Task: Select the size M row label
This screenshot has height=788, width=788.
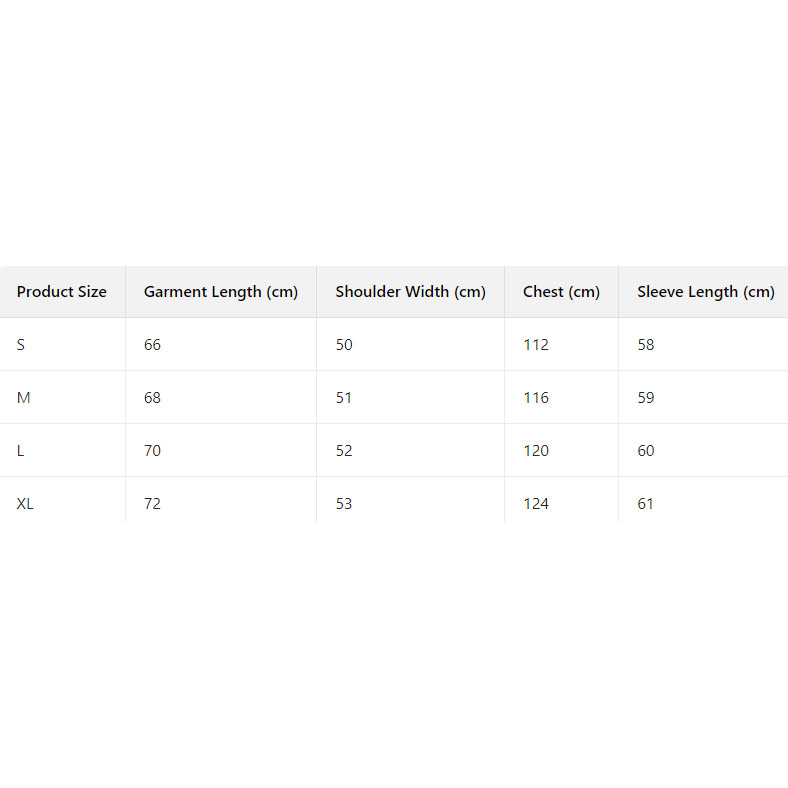Action: [x=24, y=398]
